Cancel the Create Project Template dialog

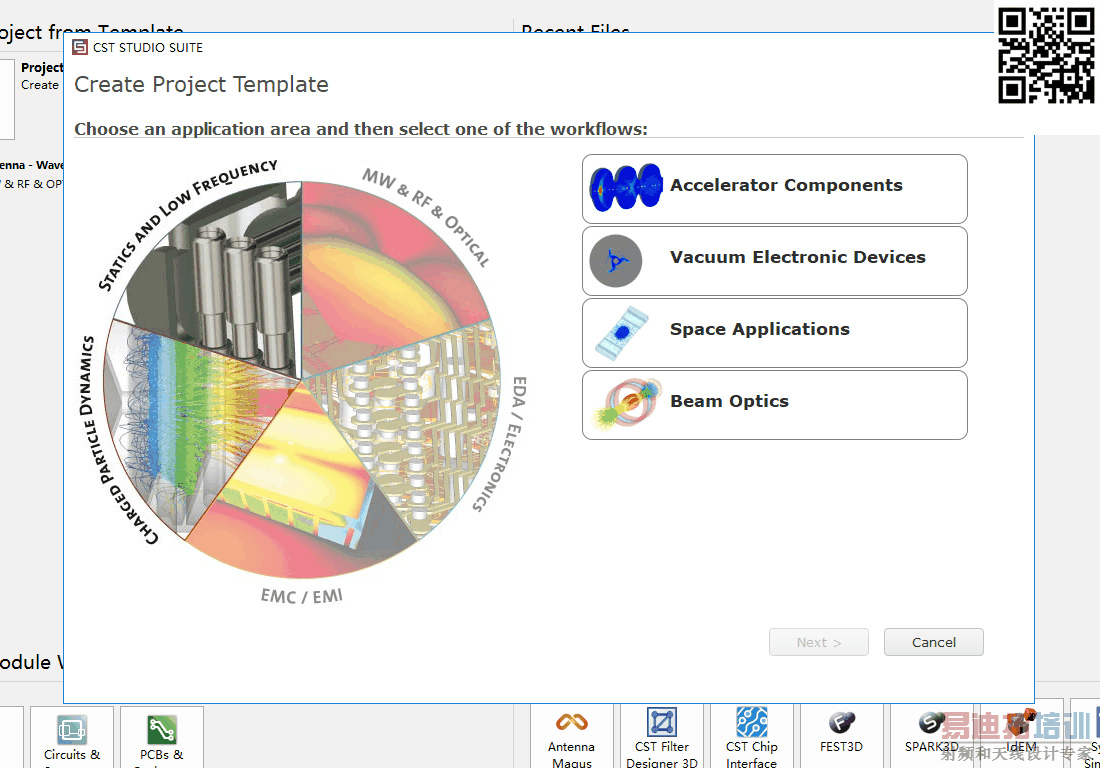click(x=933, y=642)
